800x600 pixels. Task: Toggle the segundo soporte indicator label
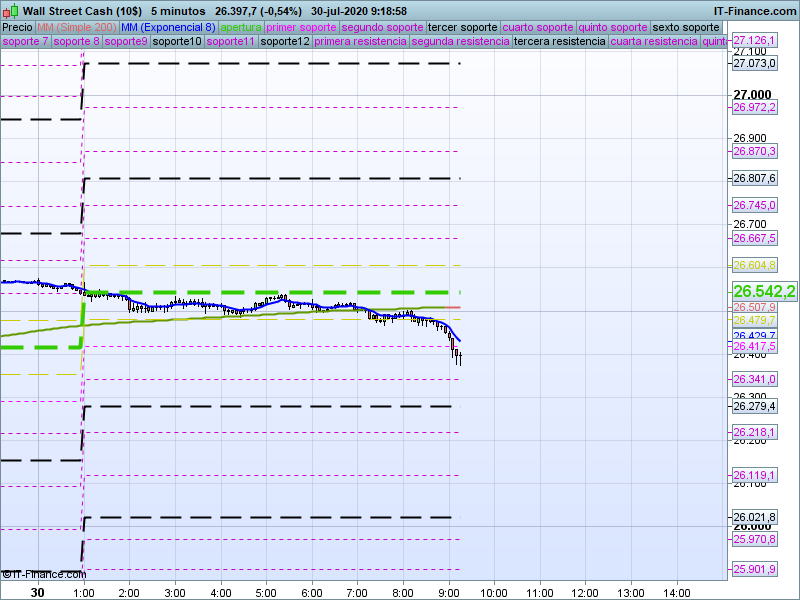coord(382,27)
